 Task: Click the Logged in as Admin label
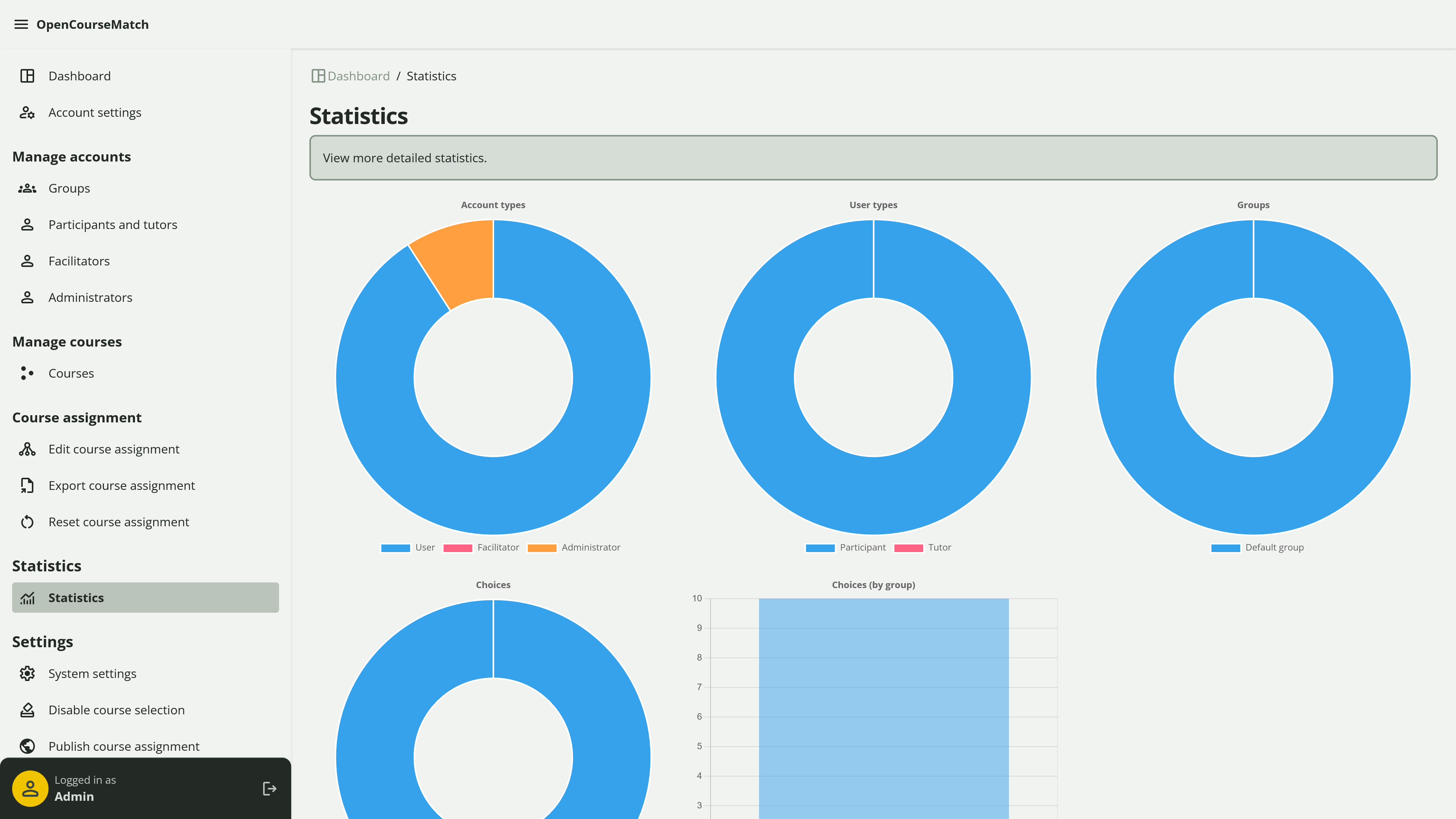pyautogui.click(x=85, y=789)
